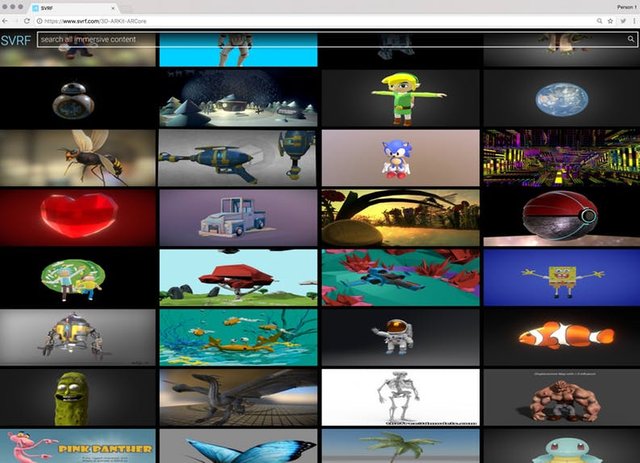
Task: Open the clownfish thumbnail
Action: [x=562, y=337]
